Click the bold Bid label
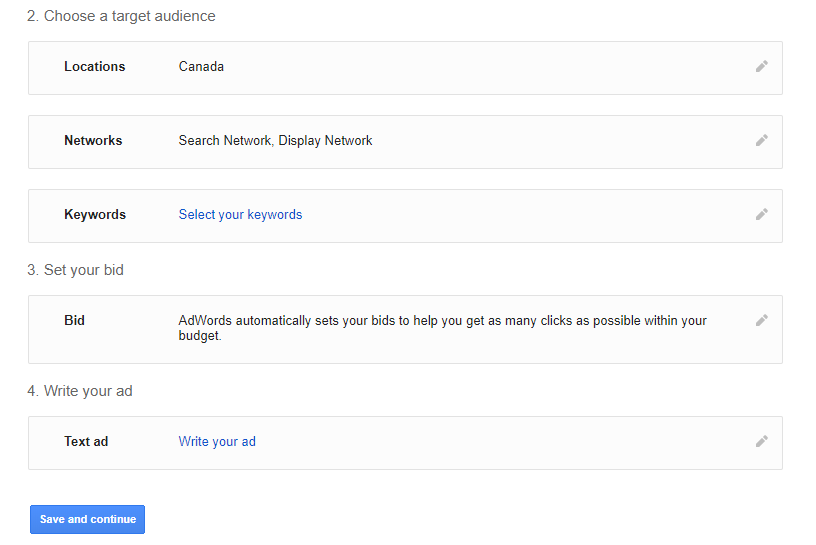816x545 pixels. pos(74,321)
